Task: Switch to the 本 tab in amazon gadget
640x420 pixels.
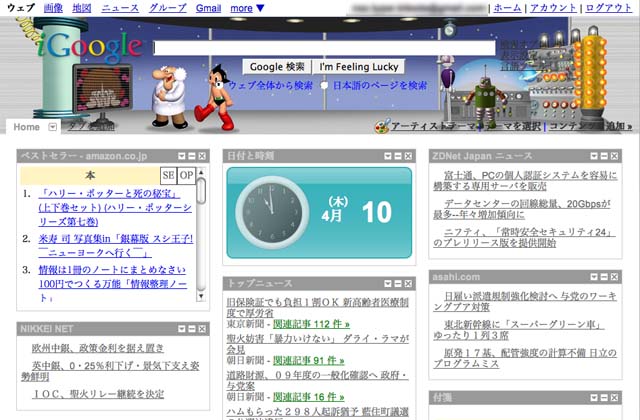Action: coord(90,176)
